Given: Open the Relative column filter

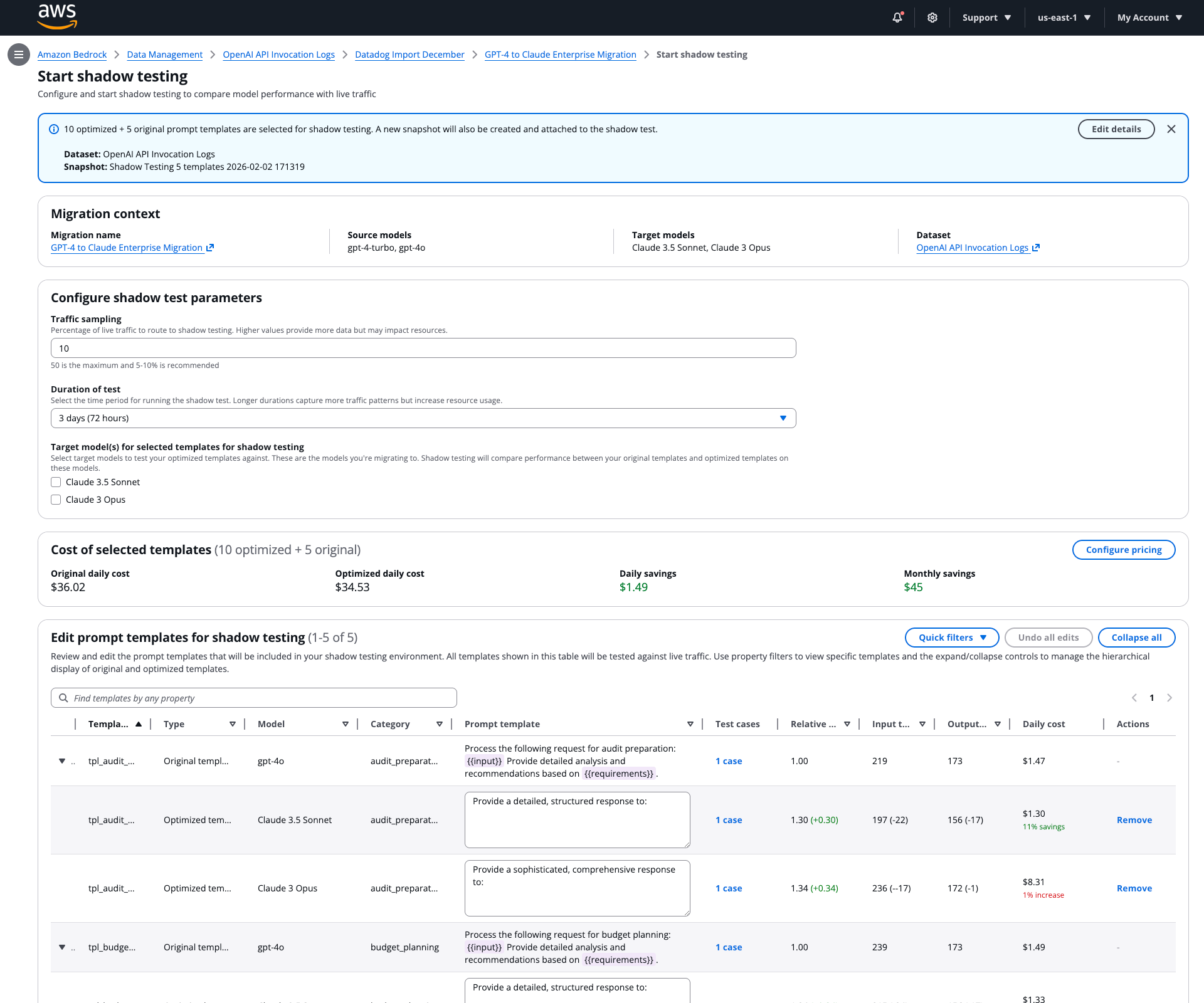Looking at the screenshot, I should tap(847, 724).
